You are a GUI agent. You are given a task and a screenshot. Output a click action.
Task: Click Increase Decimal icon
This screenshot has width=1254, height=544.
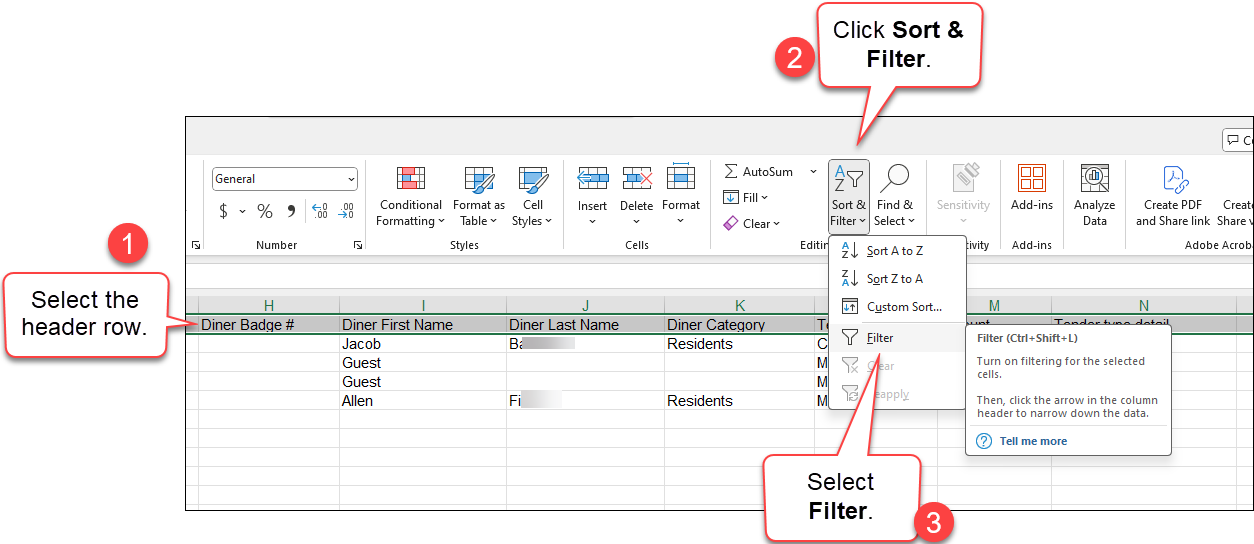tap(320, 211)
